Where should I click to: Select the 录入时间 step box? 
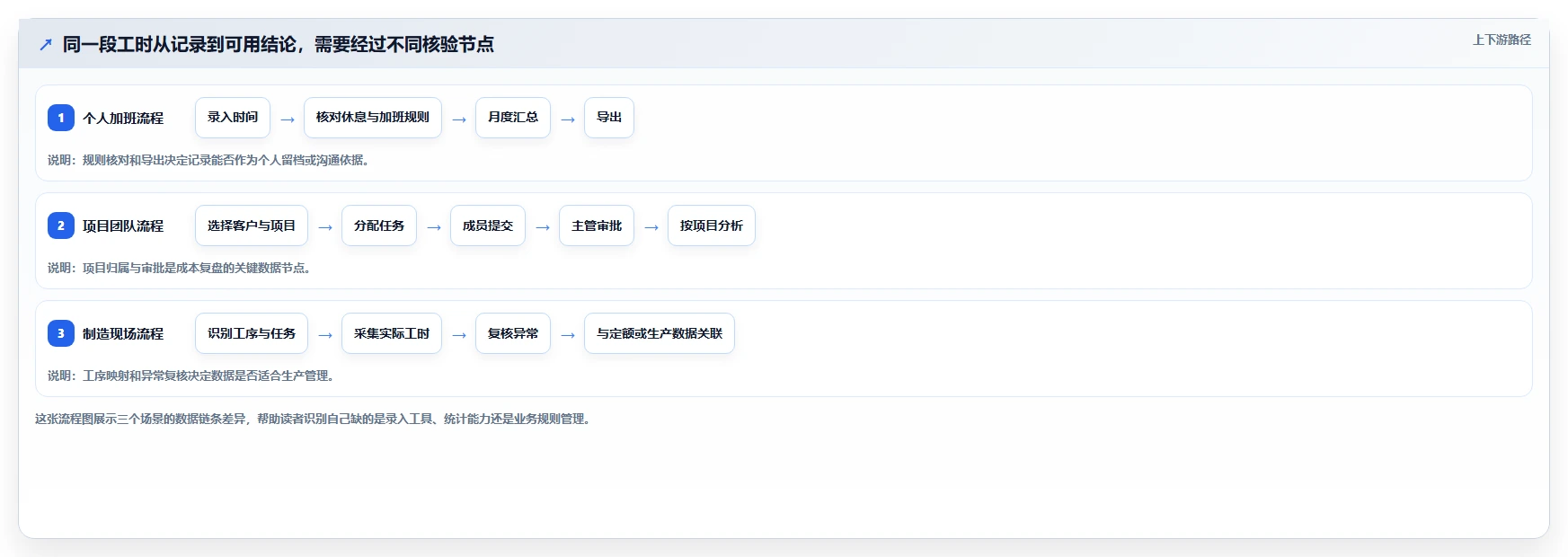[233, 118]
